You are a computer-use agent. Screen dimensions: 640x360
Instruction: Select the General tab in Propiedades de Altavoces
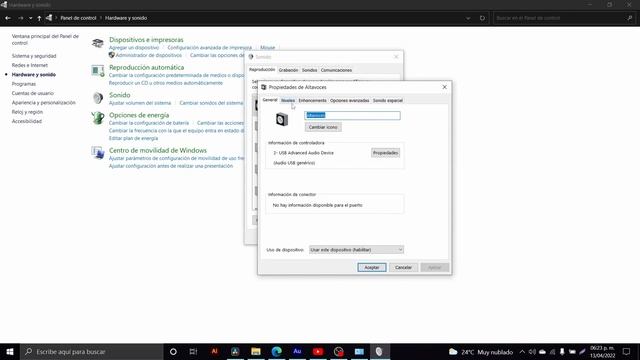270,100
